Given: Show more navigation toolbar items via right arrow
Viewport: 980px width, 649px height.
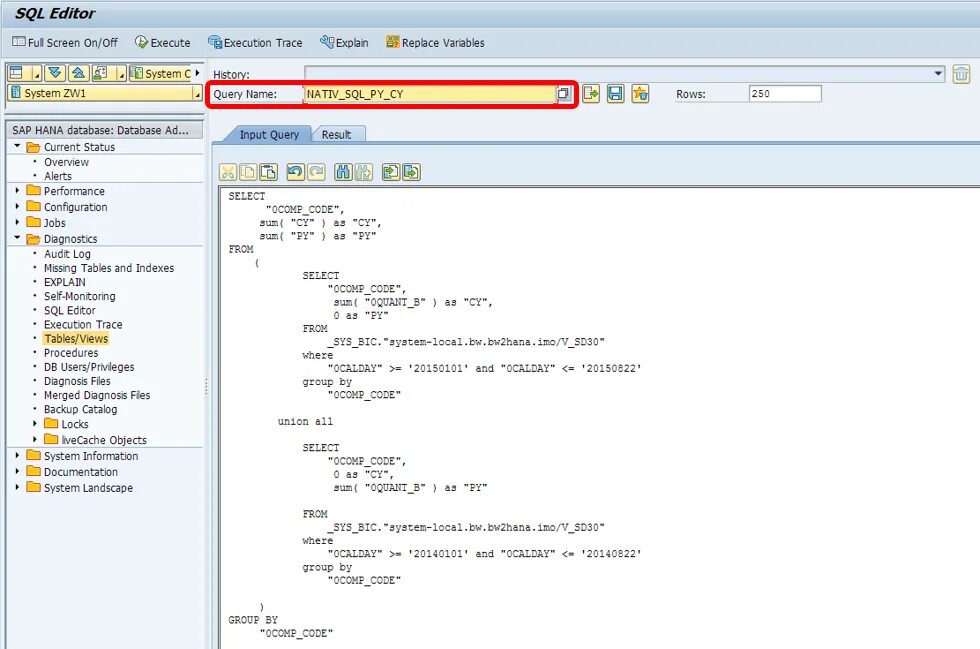Looking at the screenshot, I should click(x=198, y=73).
